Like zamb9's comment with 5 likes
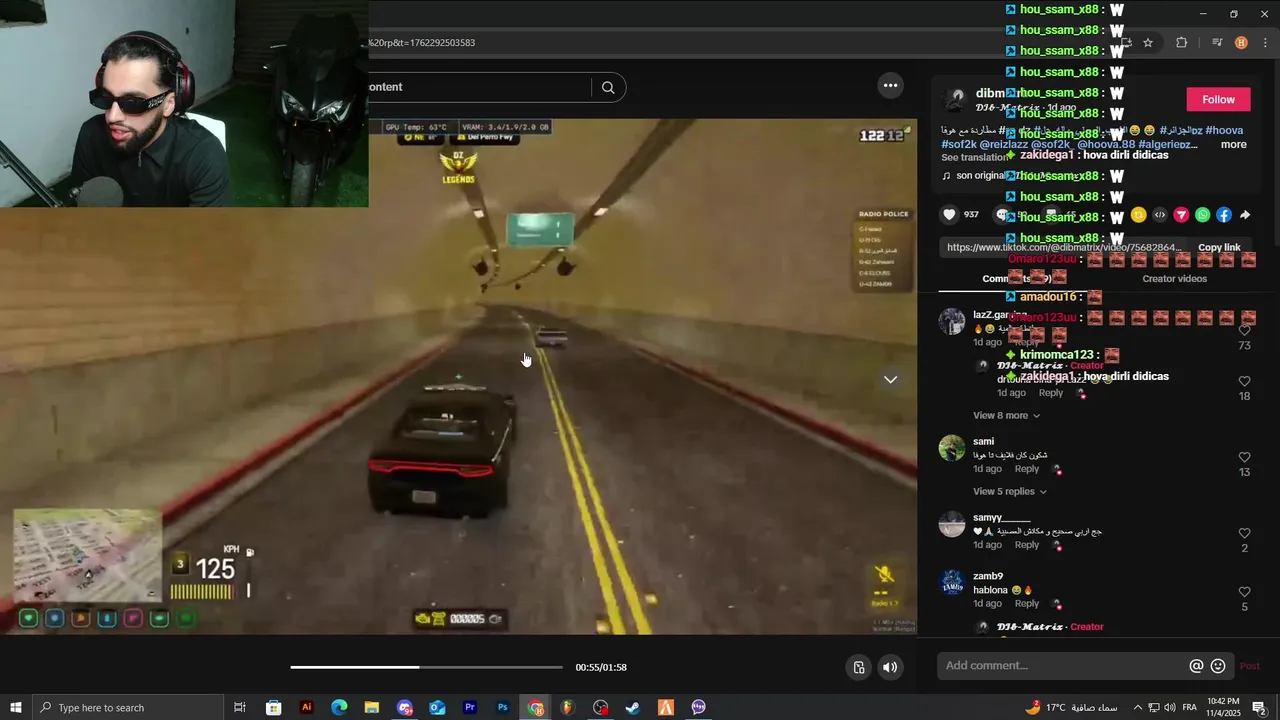1280x720 pixels. 1245,592
